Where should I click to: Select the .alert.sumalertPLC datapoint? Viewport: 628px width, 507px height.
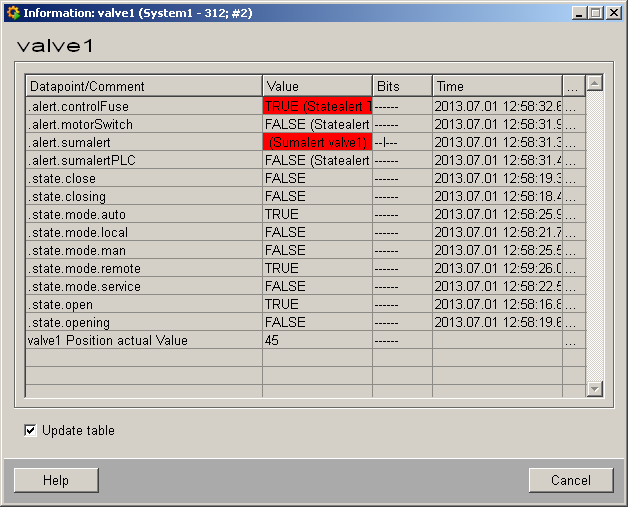coord(144,161)
